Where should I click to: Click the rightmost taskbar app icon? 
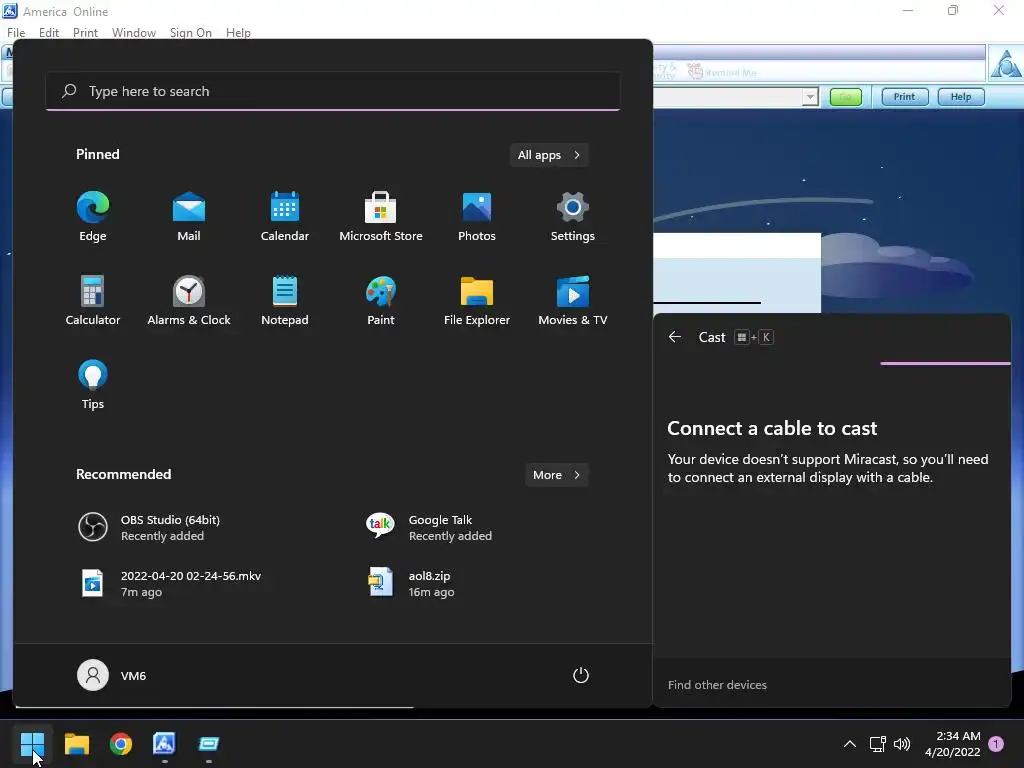click(x=209, y=744)
